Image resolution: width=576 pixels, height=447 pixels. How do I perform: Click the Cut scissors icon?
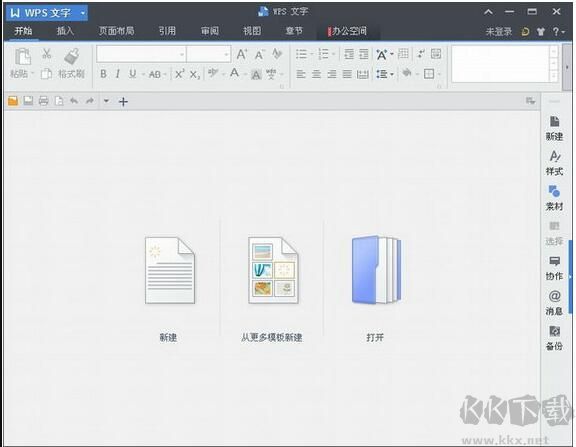(x=46, y=54)
